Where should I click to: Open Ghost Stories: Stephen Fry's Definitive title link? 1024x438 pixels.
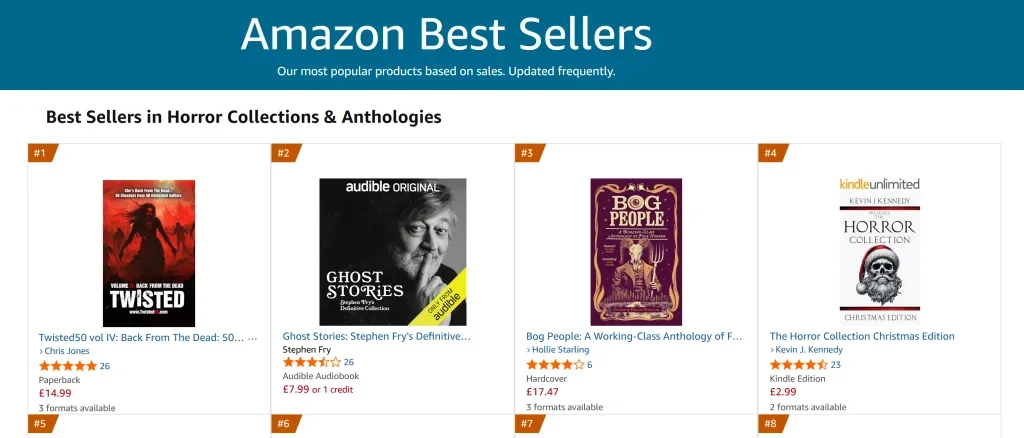coord(376,337)
